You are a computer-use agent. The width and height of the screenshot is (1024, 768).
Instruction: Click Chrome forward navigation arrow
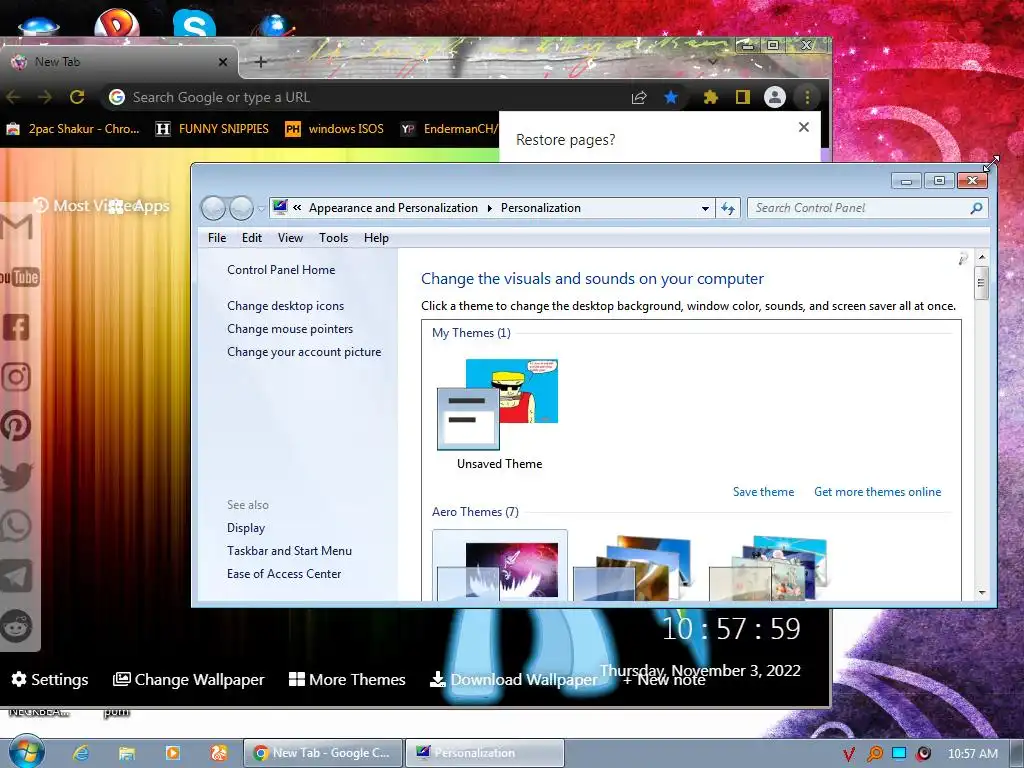click(x=45, y=97)
